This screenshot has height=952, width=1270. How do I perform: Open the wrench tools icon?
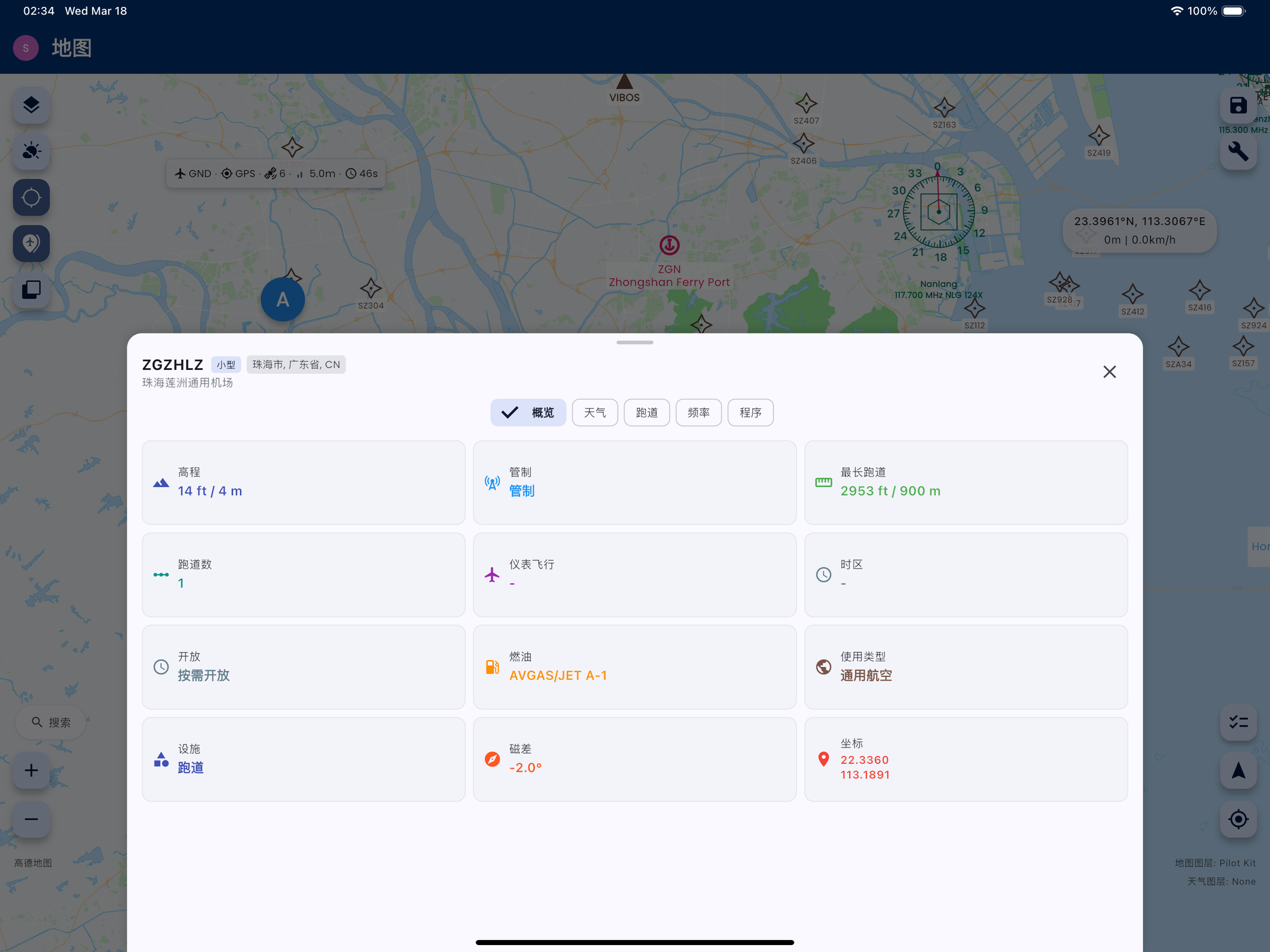(1238, 151)
